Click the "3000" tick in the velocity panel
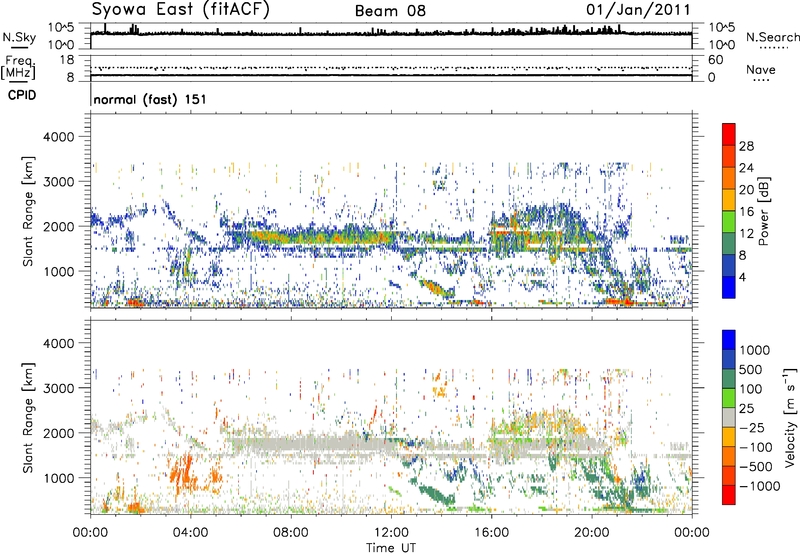 pos(58,388)
